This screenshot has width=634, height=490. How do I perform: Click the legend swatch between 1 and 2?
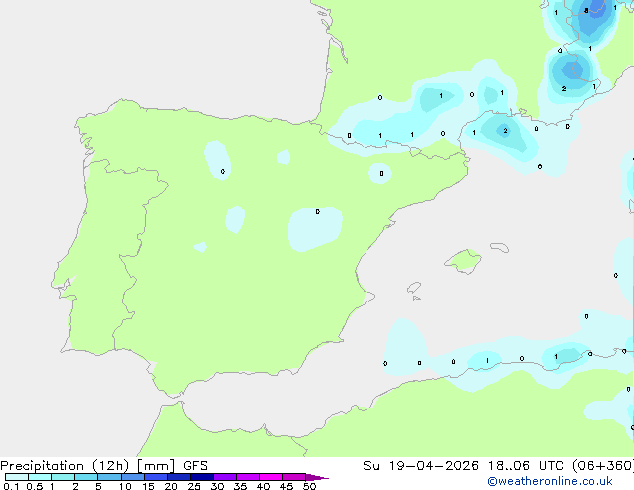point(63,477)
